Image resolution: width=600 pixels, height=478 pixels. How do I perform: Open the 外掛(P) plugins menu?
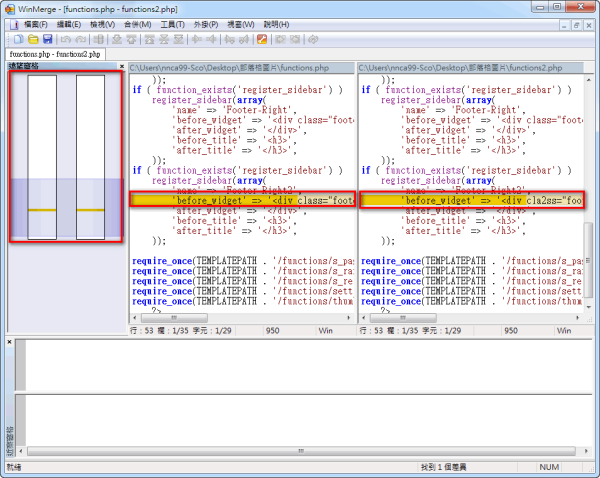[x=206, y=24]
